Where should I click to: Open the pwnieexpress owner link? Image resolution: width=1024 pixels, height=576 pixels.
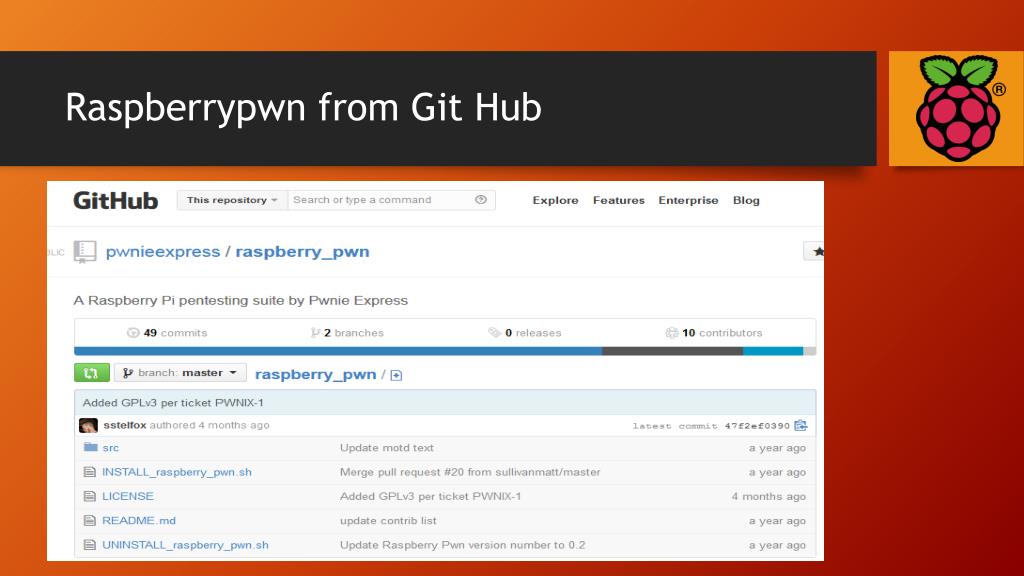pyautogui.click(x=163, y=251)
